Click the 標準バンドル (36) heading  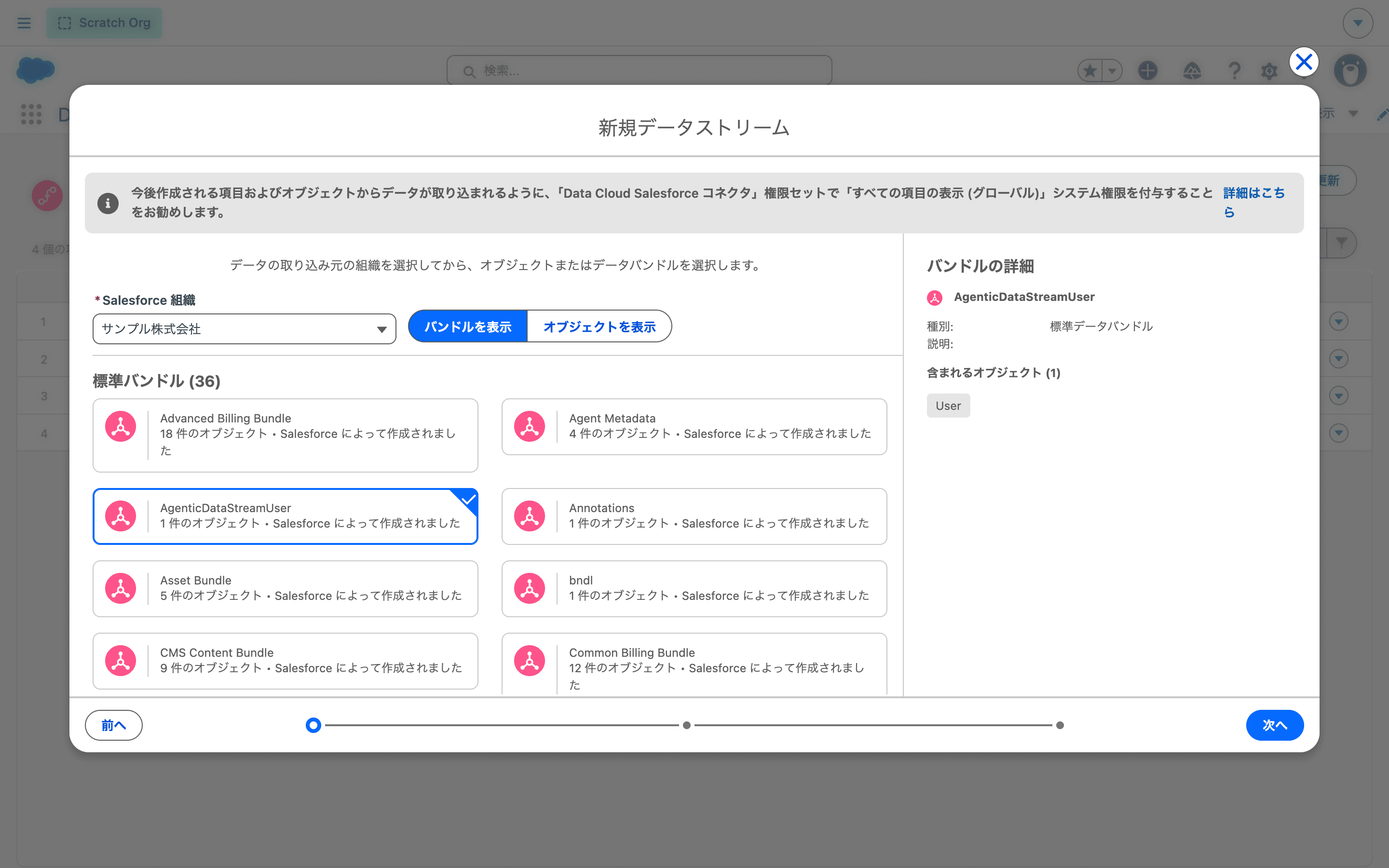(x=157, y=380)
